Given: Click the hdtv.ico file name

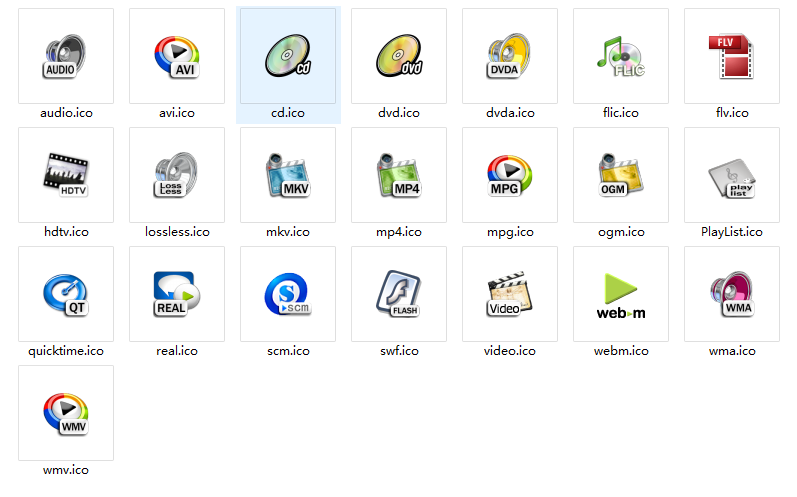Looking at the screenshot, I should coord(66,232).
